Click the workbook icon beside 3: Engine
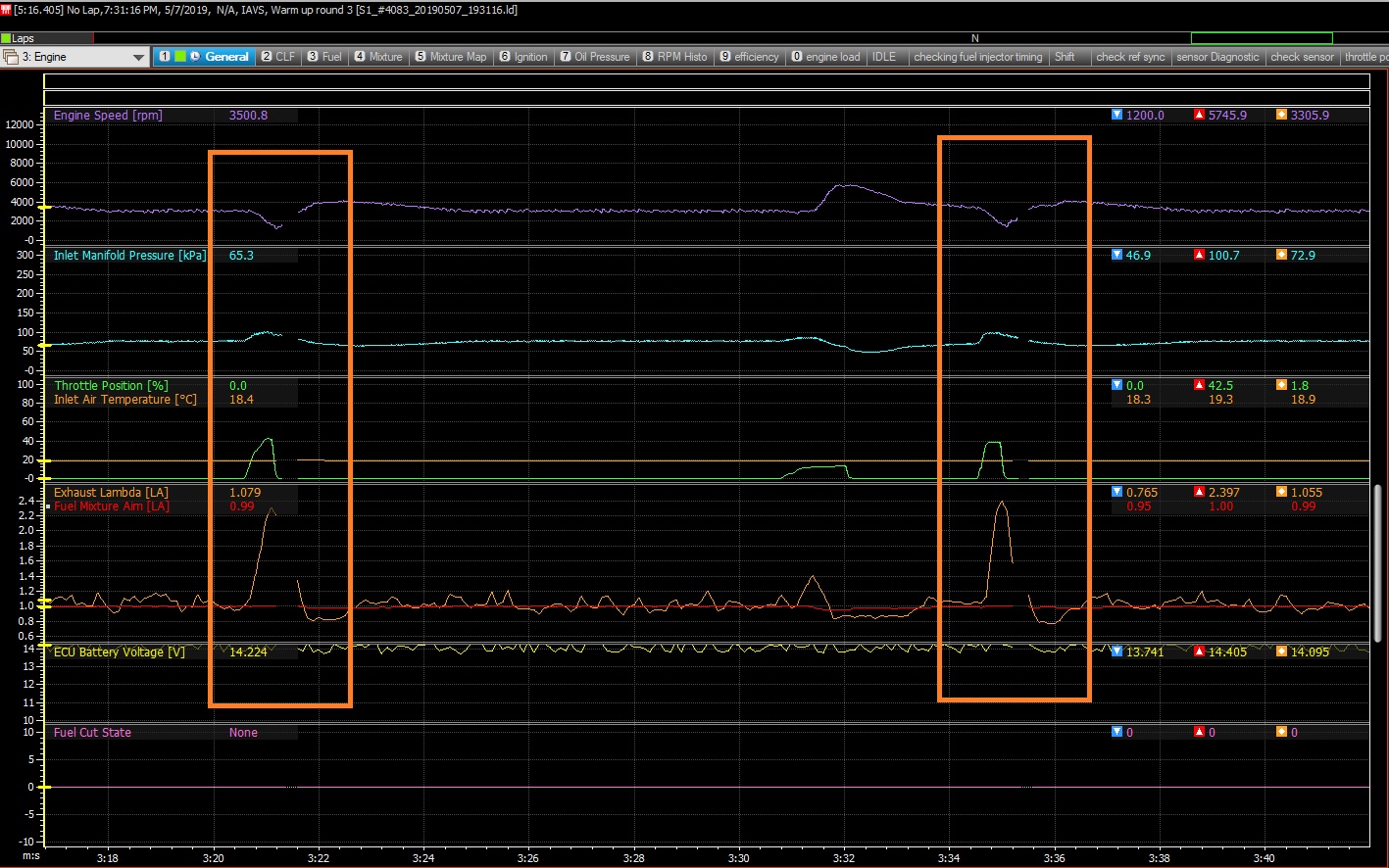Viewport: 1389px width, 868px height. pyautogui.click(x=11, y=57)
